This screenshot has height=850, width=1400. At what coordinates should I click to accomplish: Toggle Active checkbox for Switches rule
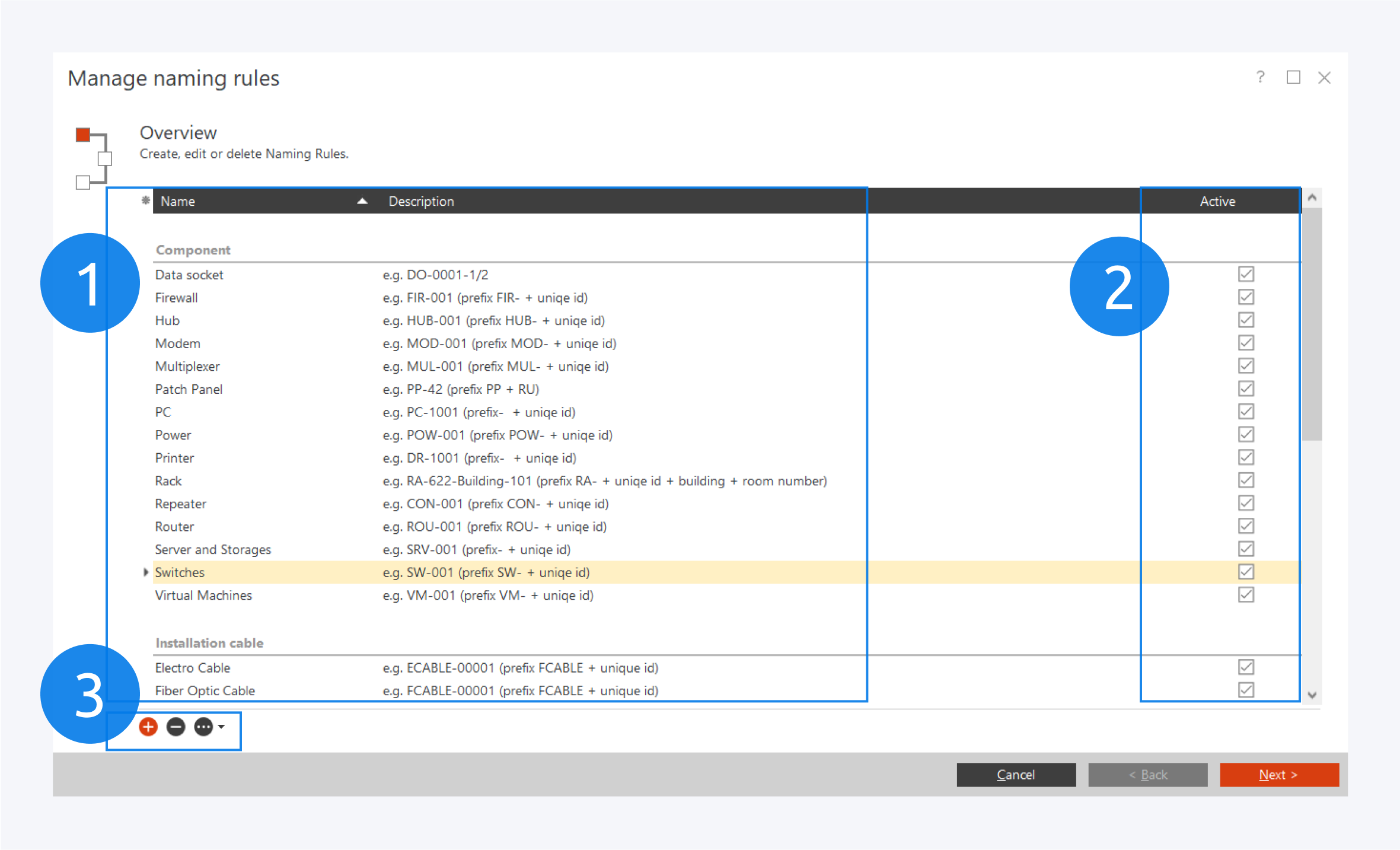[1246, 572]
